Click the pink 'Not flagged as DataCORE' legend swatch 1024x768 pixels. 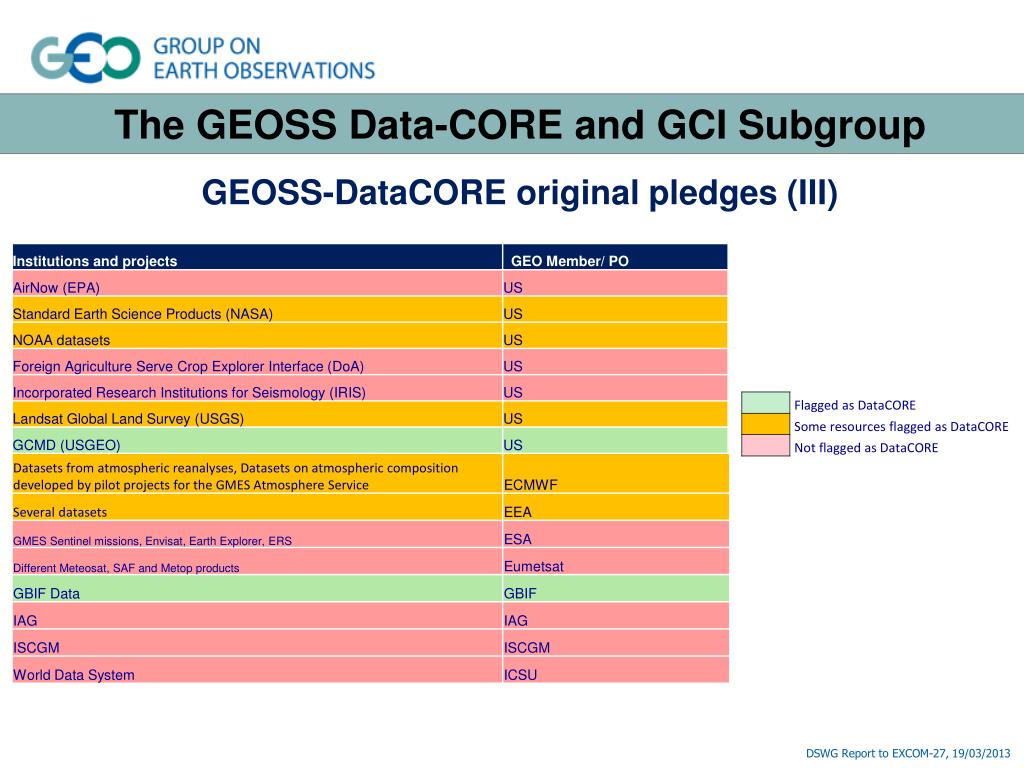(x=765, y=445)
